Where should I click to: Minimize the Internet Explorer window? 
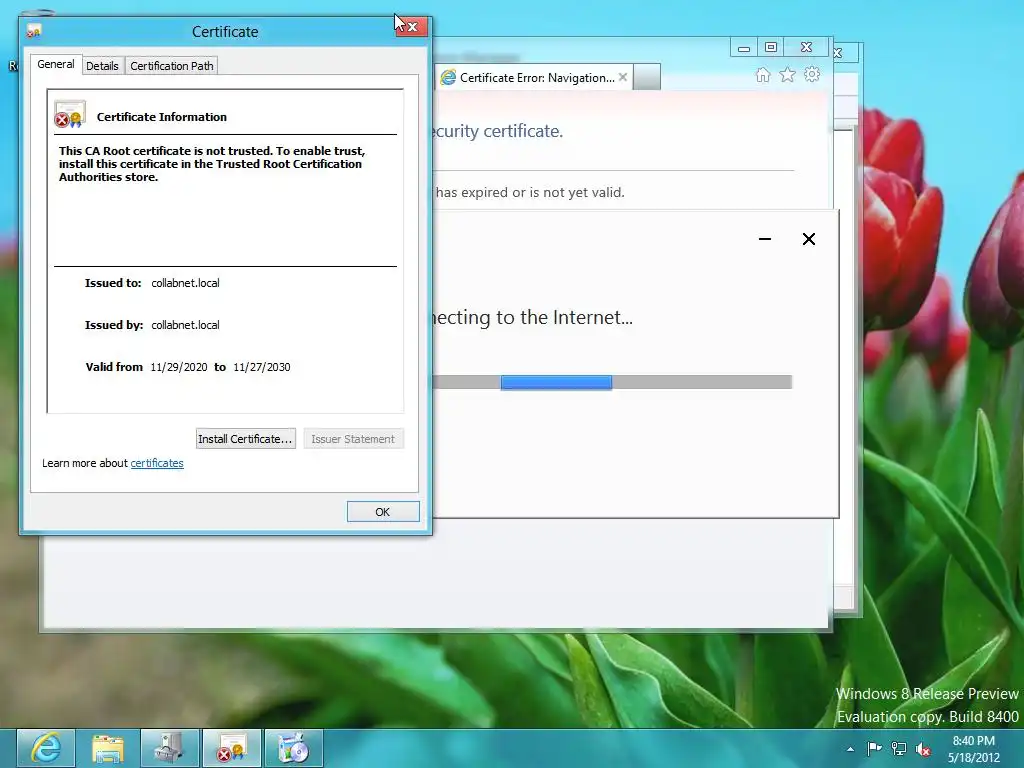click(x=744, y=48)
